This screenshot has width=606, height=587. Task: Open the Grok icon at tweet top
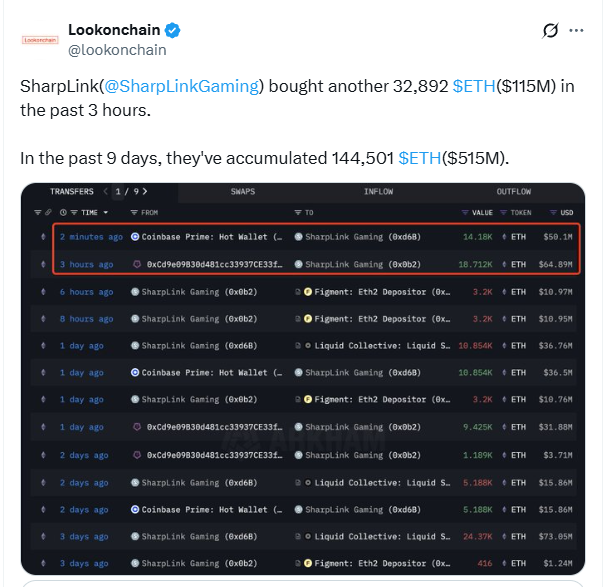click(550, 31)
